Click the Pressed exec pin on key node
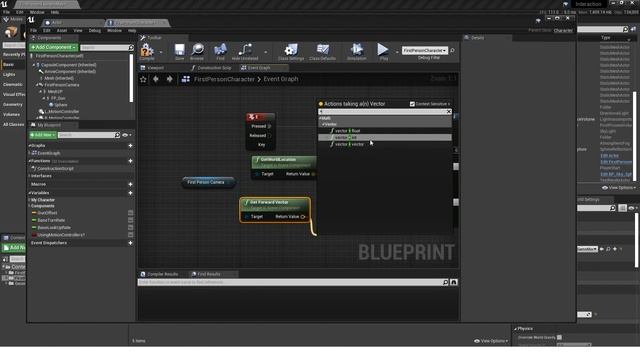Viewport: 640px width, 360px height. (x=269, y=127)
